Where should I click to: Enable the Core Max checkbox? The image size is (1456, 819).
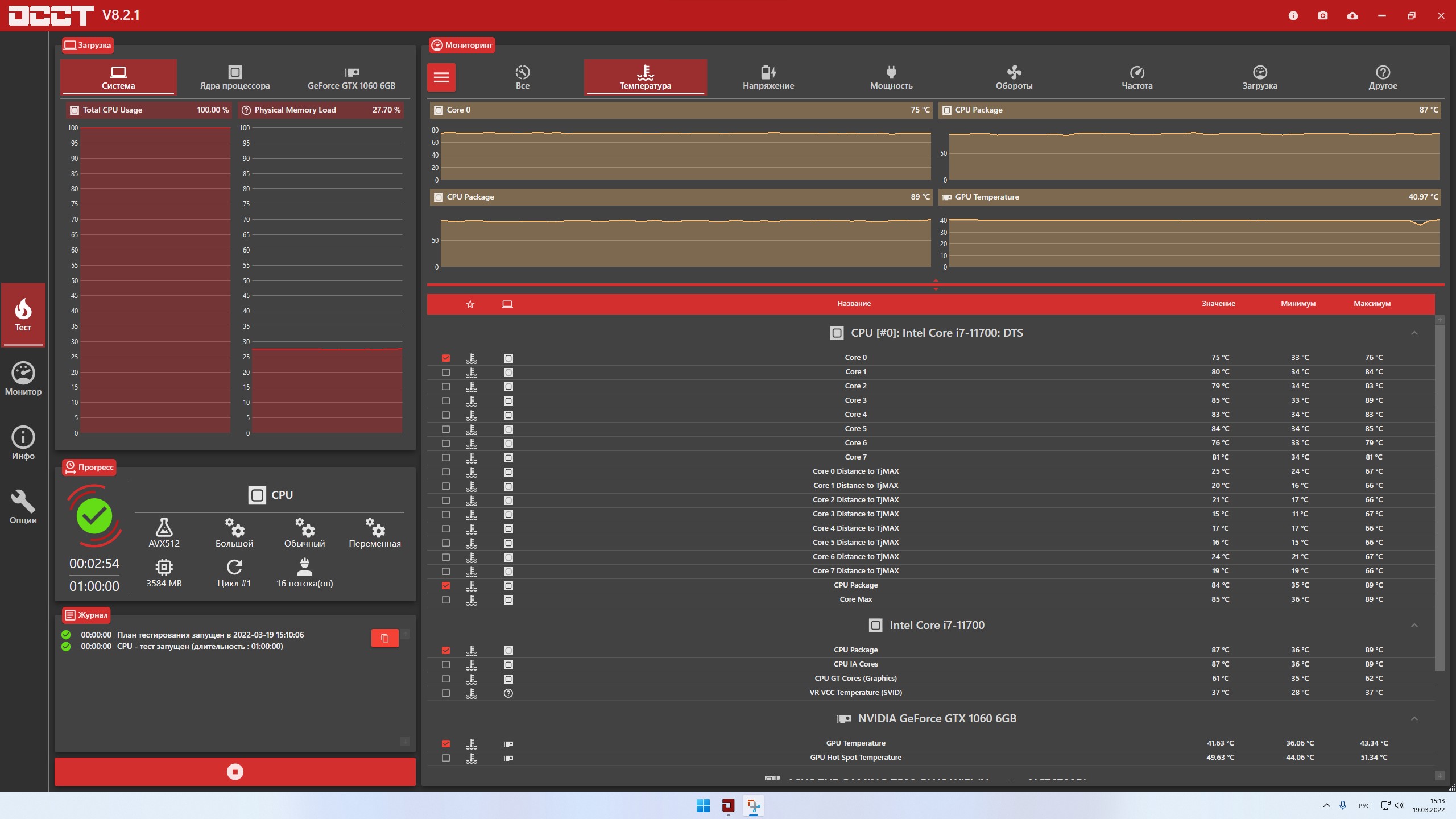[x=446, y=600]
